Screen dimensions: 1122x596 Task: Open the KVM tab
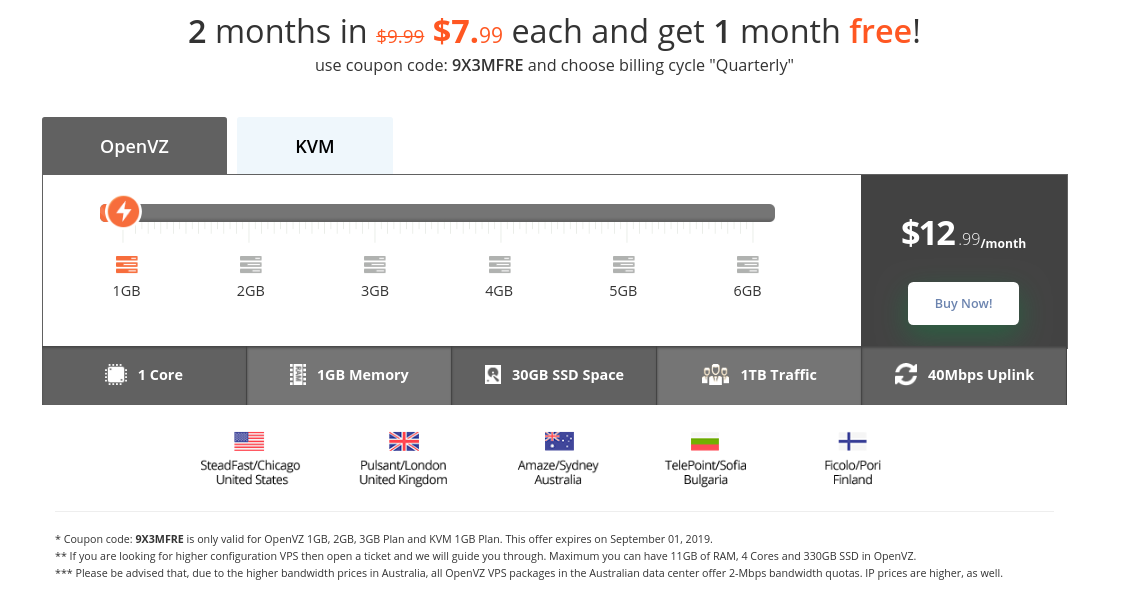tap(315, 146)
